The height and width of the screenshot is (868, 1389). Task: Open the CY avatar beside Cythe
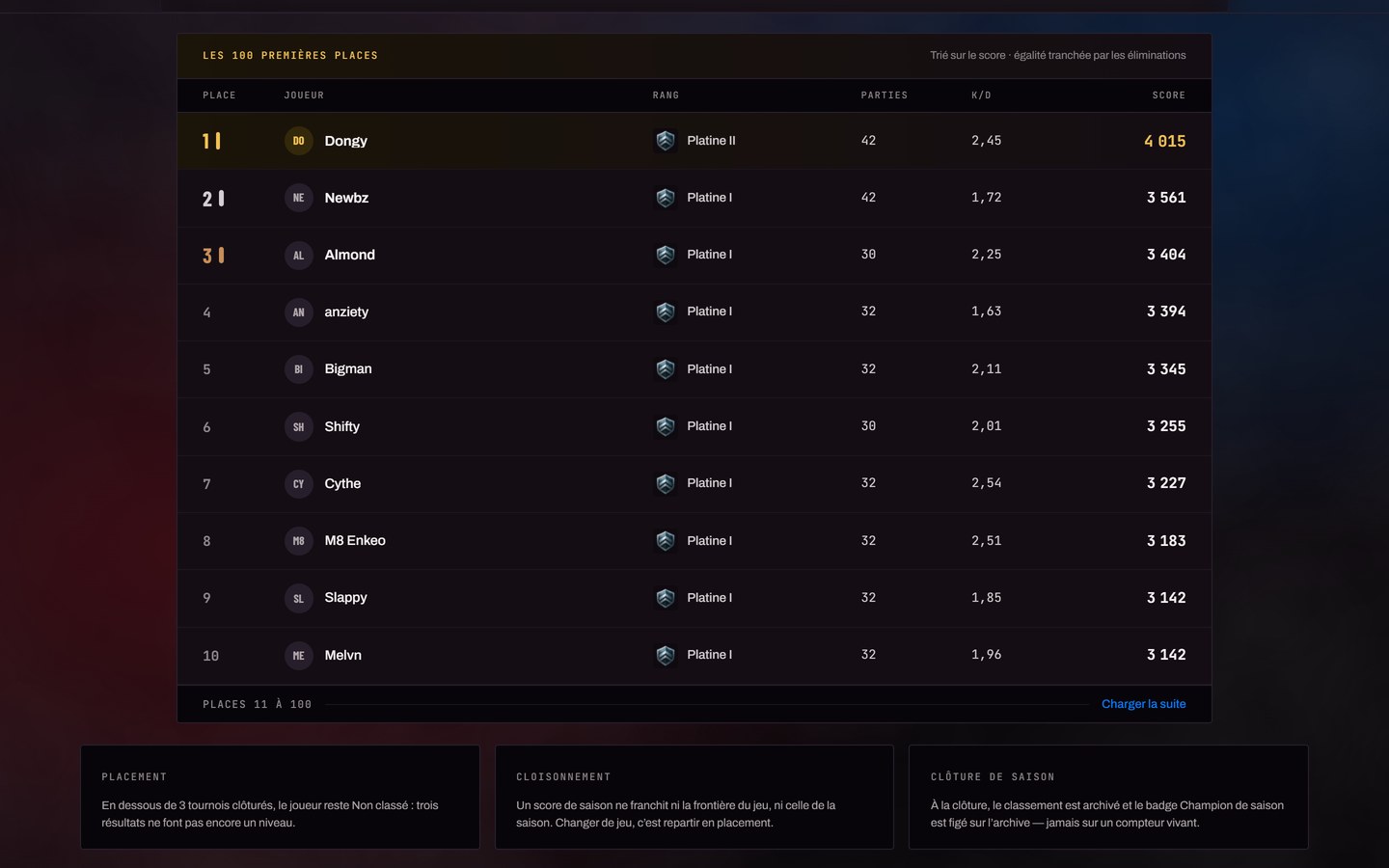[x=298, y=483]
